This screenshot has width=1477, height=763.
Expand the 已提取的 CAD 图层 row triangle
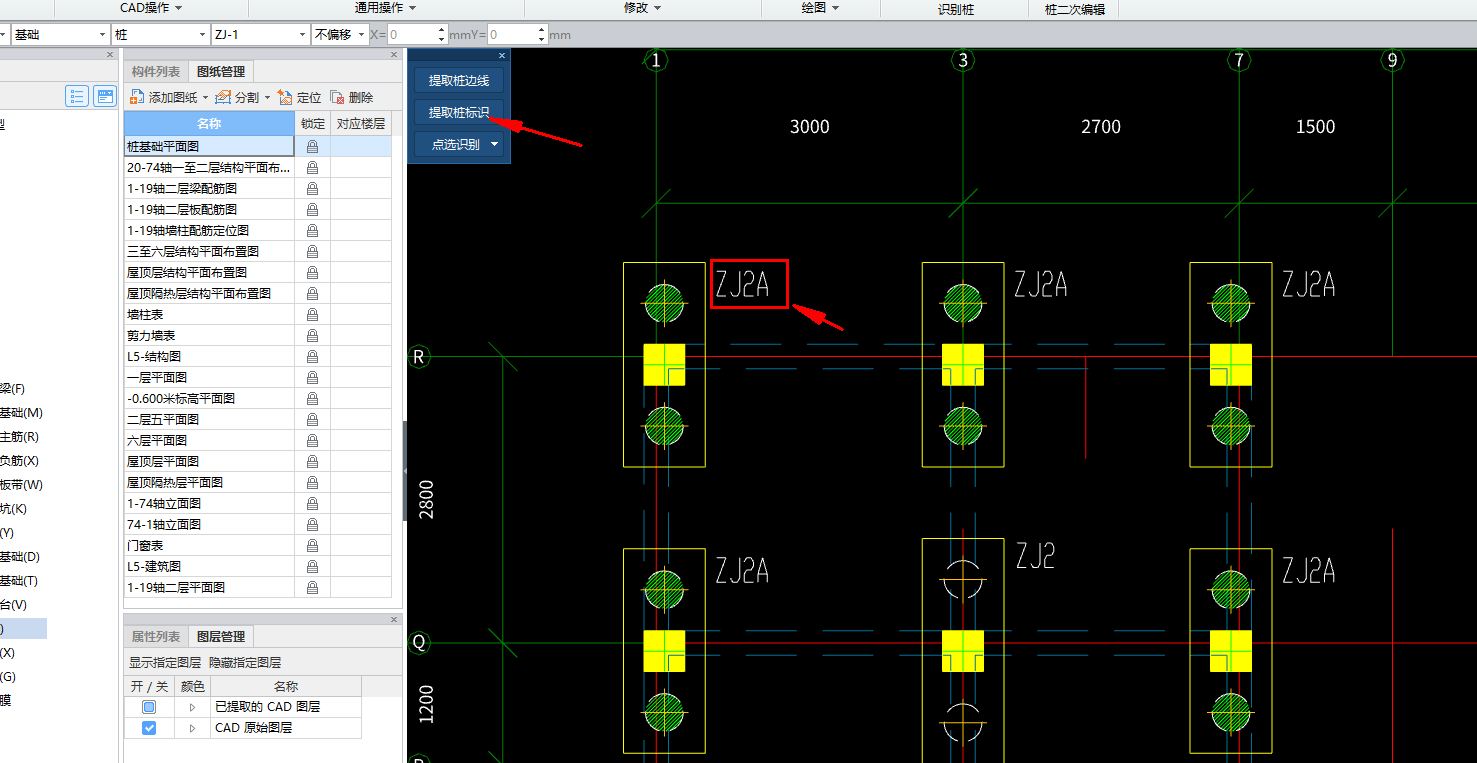tap(191, 707)
